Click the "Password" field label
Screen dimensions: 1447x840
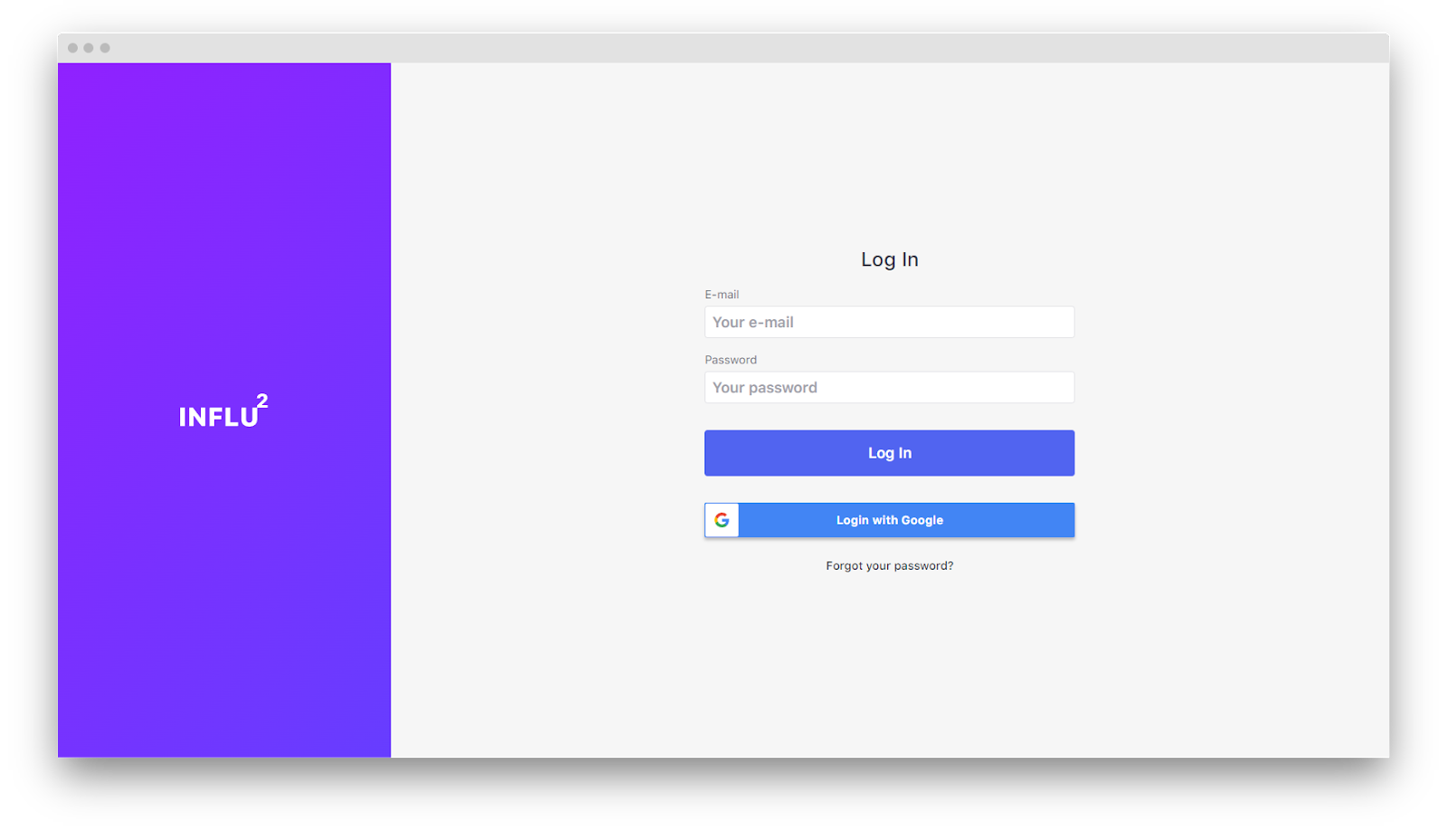coord(731,360)
